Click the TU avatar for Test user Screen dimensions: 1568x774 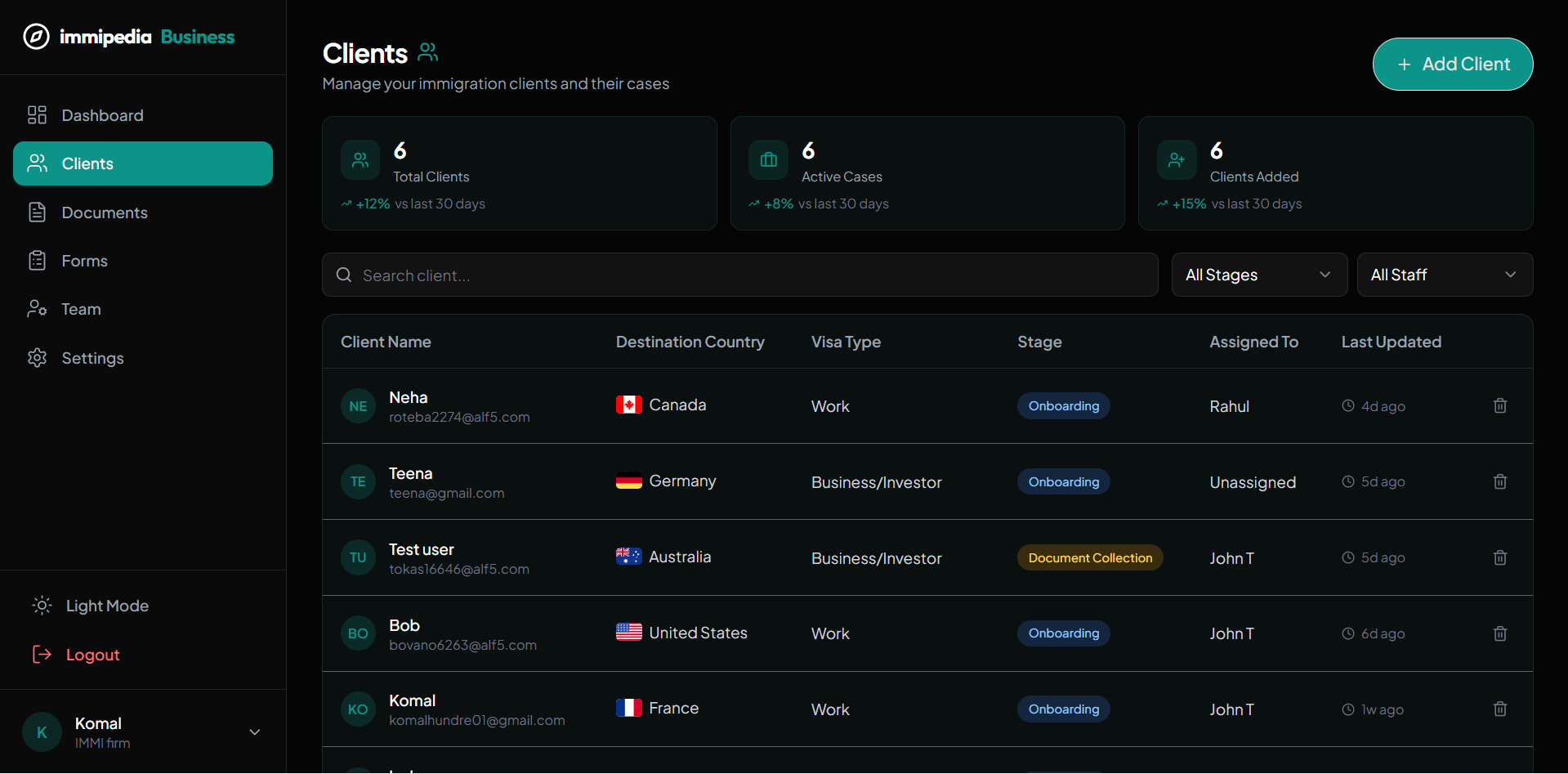click(358, 557)
